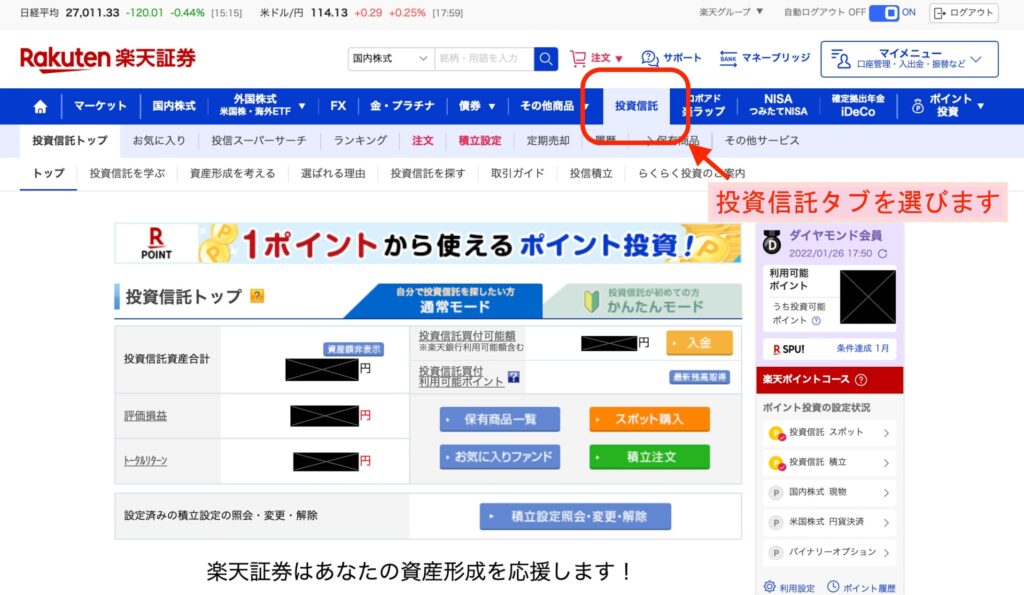The image size is (1024, 595).
Task: Go to the home icon in navigation bar
Action: pyautogui.click(x=40, y=106)
